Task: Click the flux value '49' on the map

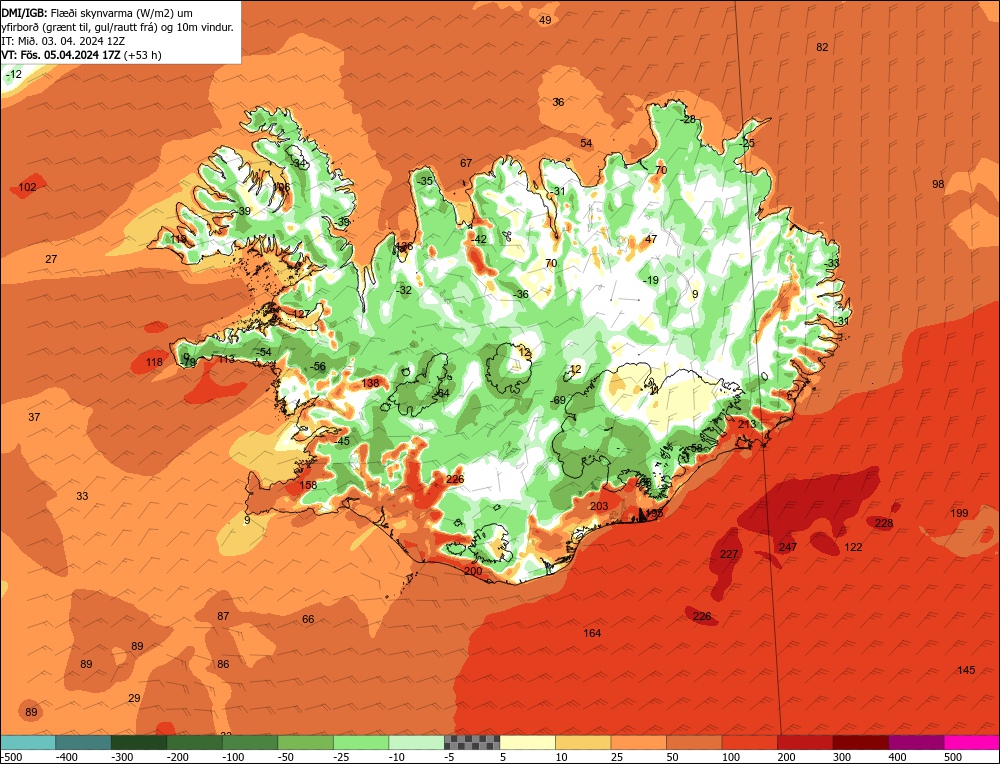Action: pyautogui.click(x=545, y=20)
